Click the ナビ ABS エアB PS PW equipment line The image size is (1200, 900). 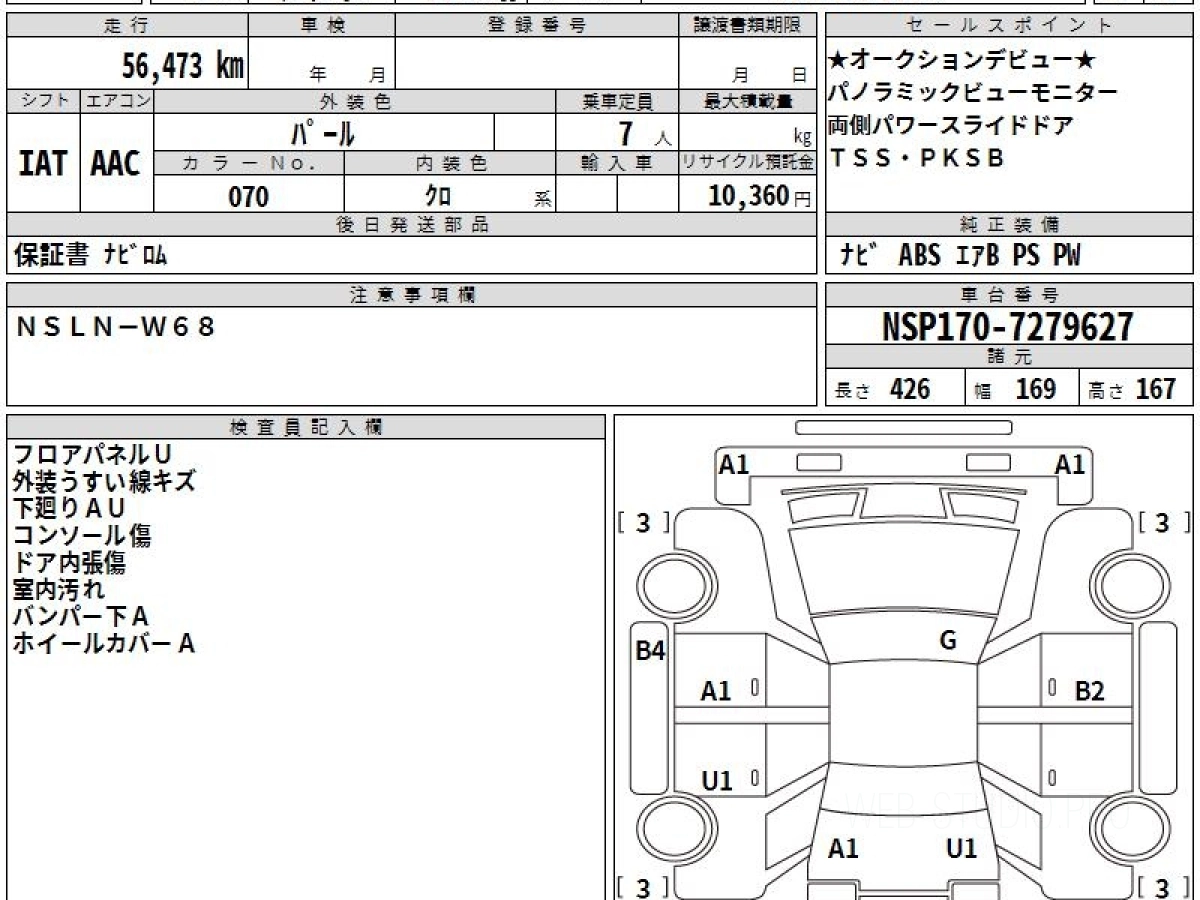(x=961, y=255)
